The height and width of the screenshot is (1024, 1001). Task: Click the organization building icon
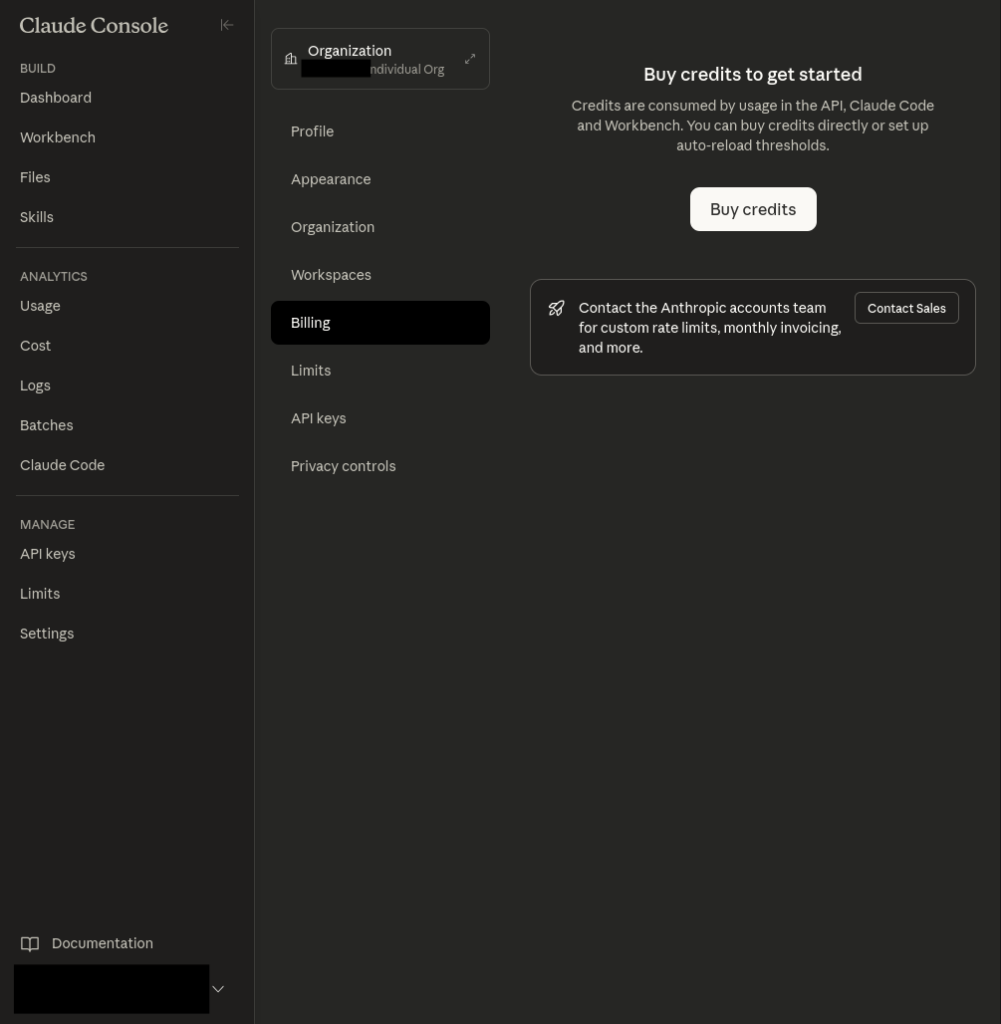point(290,59)
